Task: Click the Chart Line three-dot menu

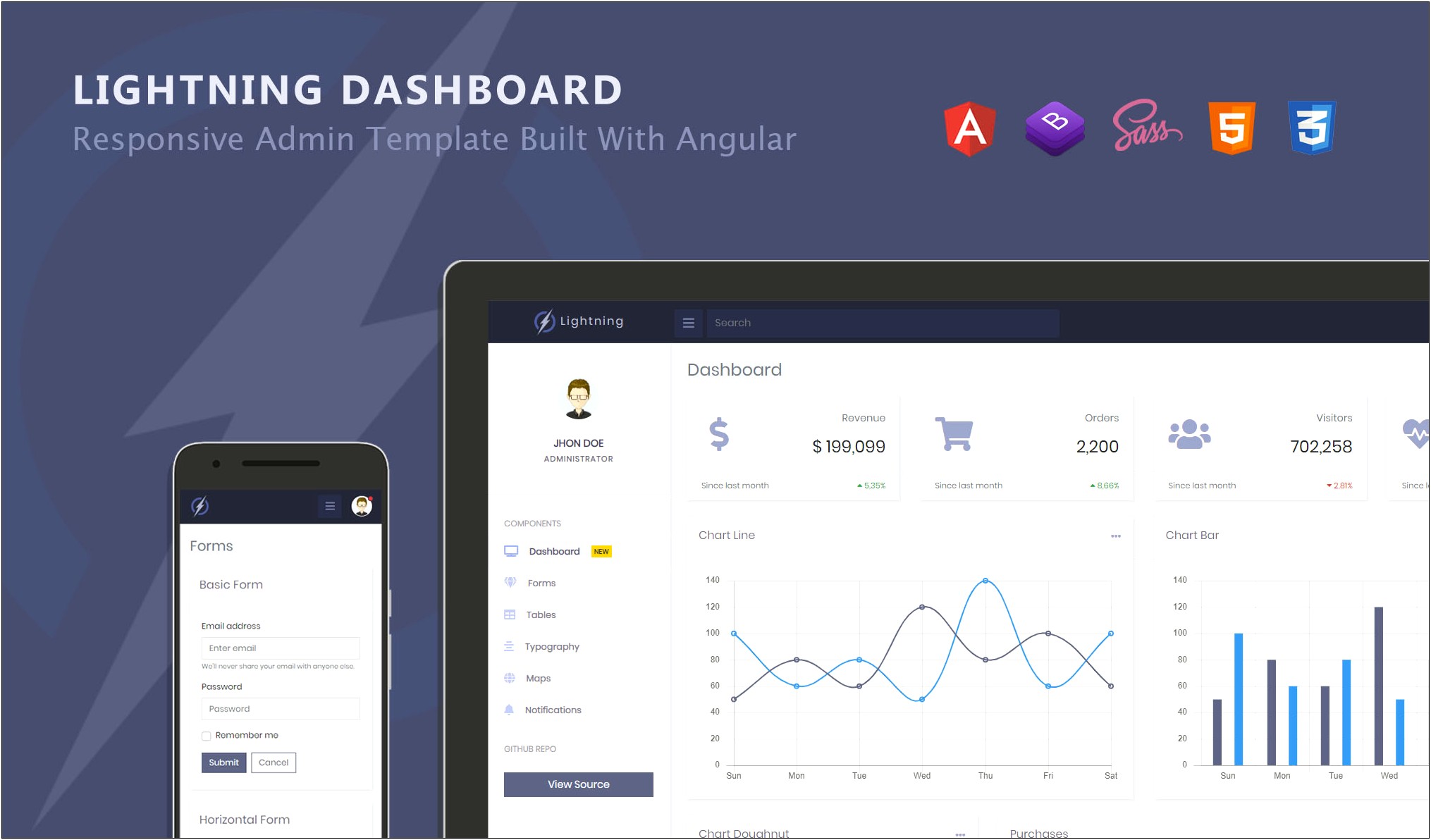Action: [x=1116, y=536]
